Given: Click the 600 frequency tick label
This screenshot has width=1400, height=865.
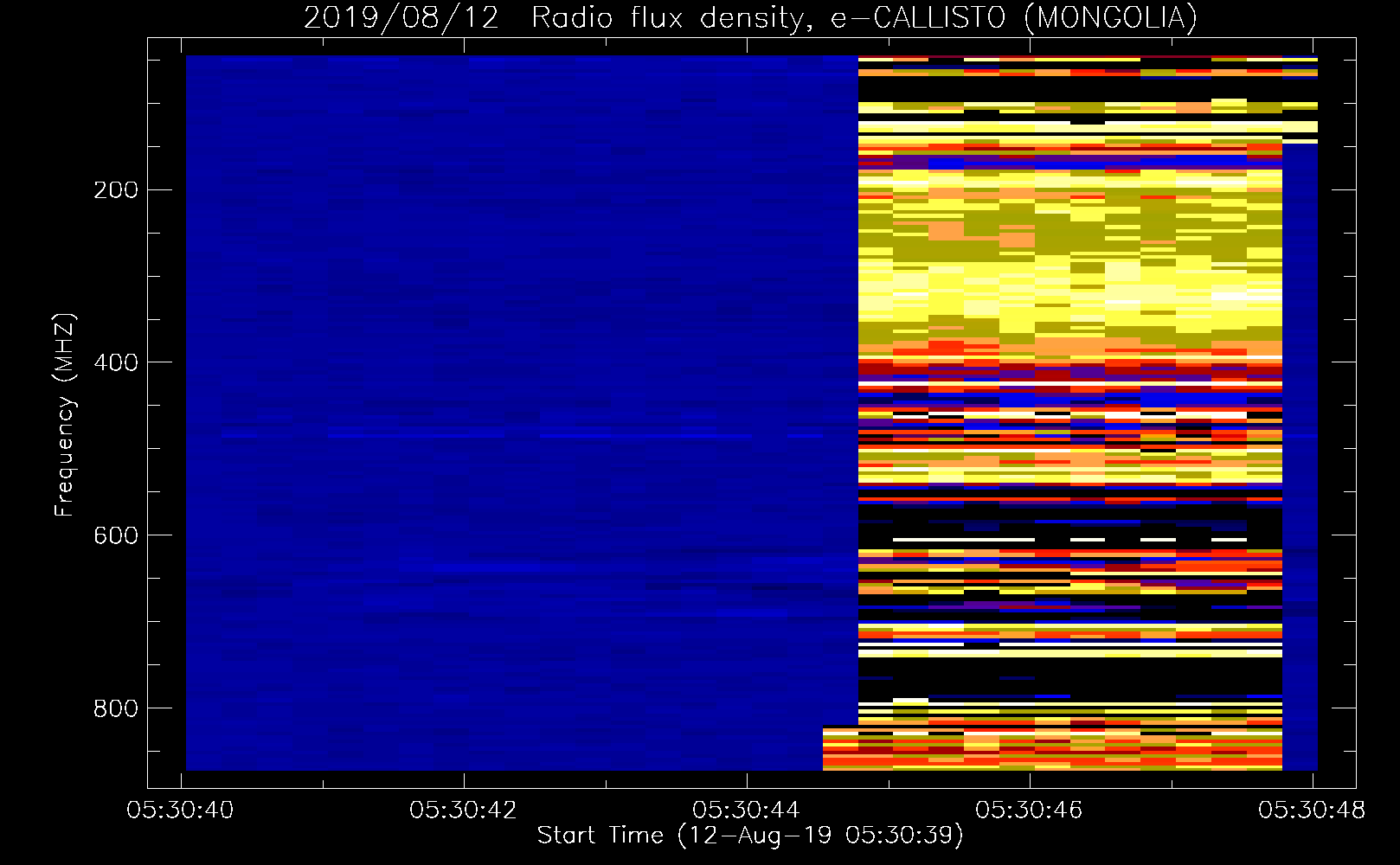Looking at the screenshot, I should (x=116, y=535).
